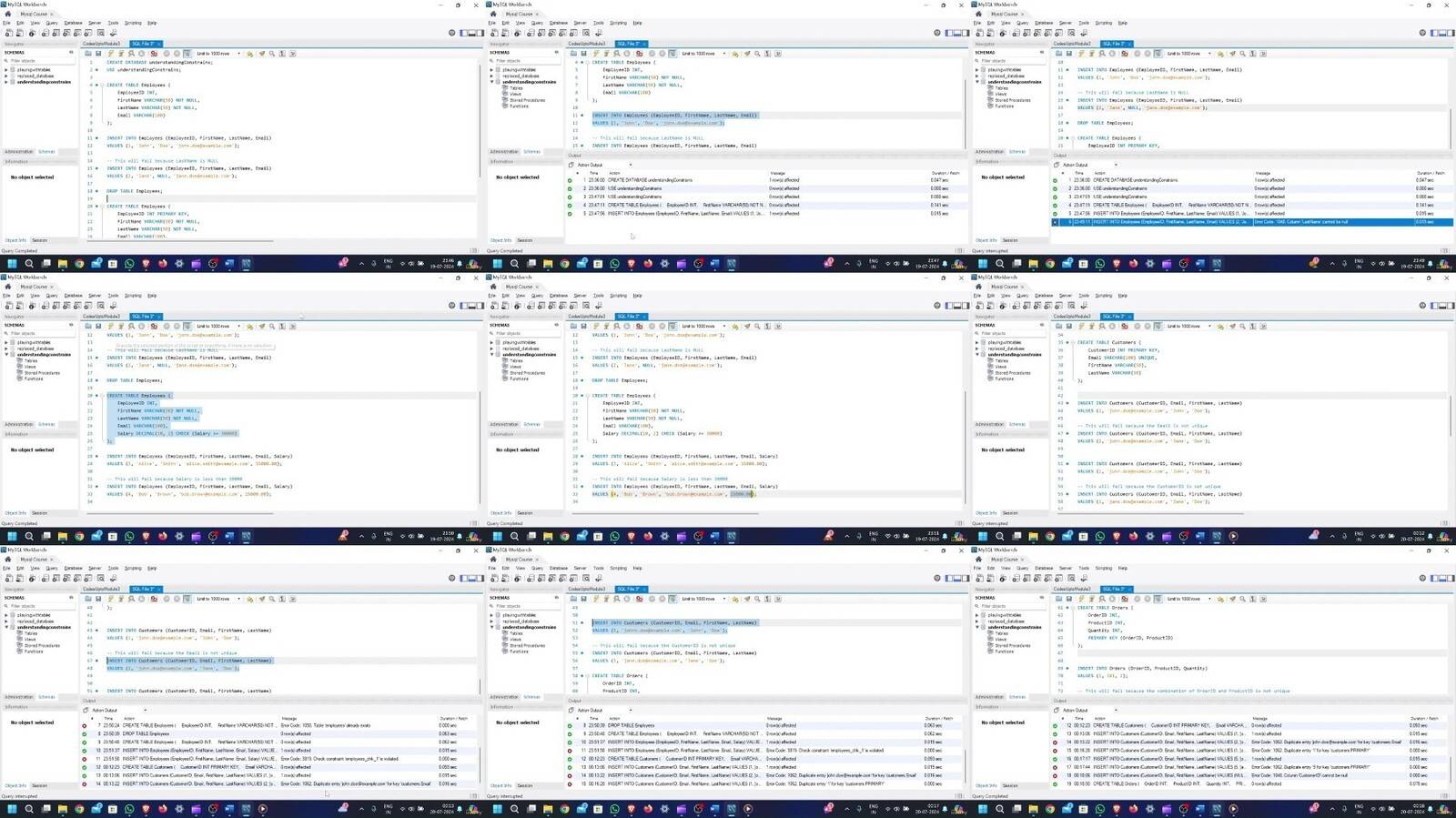Image resolution: width=1456 pixels, height=818 pixels.
Task: Roll back the transaction in the window with the highlighted Salary CHECK table
Action: click(x=177, y=326)
